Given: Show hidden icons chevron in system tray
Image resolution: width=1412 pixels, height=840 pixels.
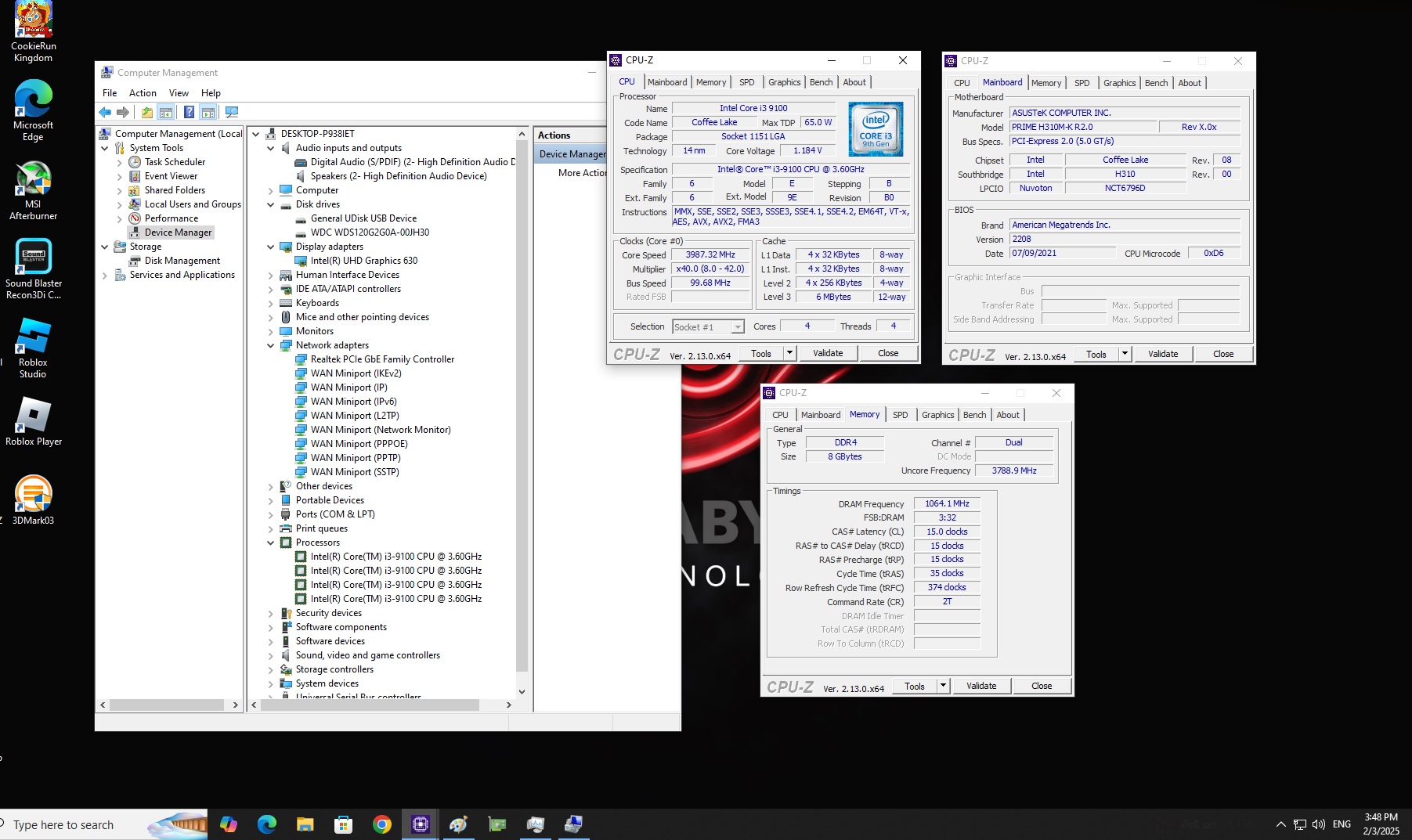Looking at the screenshot, I should click(1281, 824).
